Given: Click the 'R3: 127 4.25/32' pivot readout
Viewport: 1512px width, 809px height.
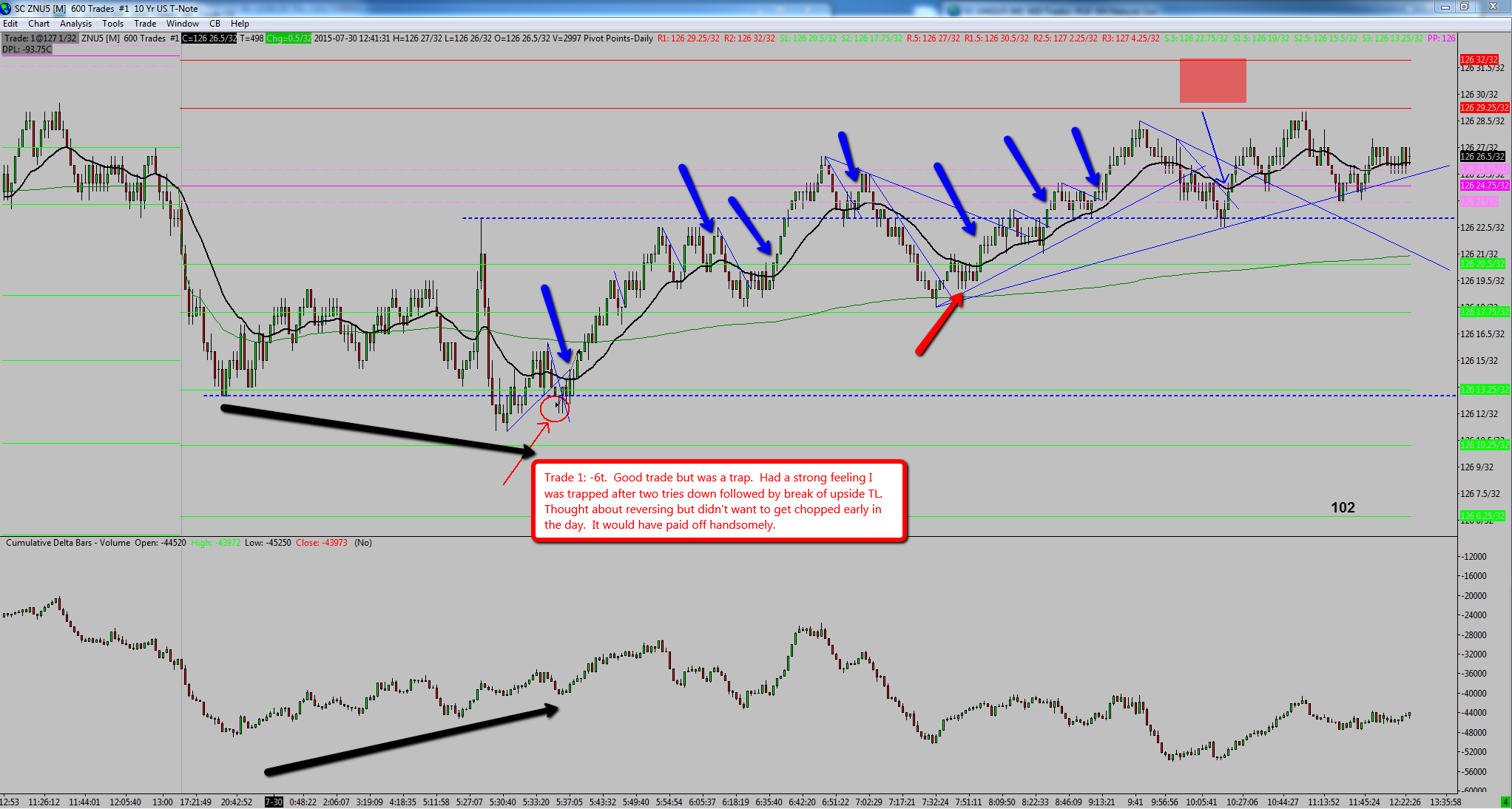Looking at the screenshot, I should [1130, 38].
